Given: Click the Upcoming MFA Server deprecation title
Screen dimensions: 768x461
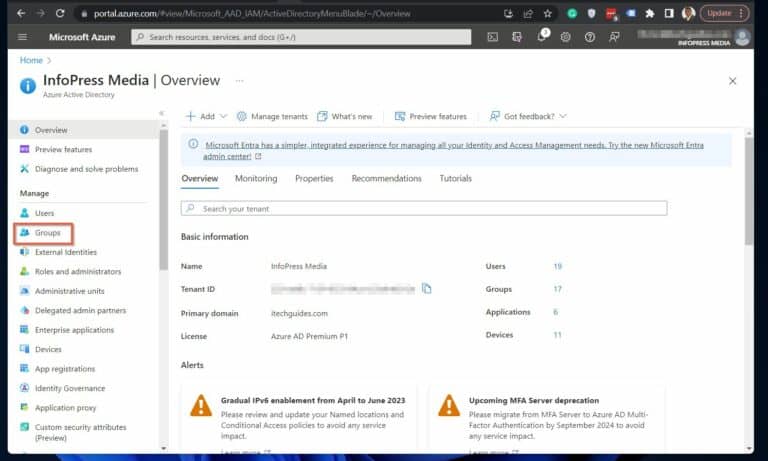Looking at the screenshot, I should coord(534,400).
